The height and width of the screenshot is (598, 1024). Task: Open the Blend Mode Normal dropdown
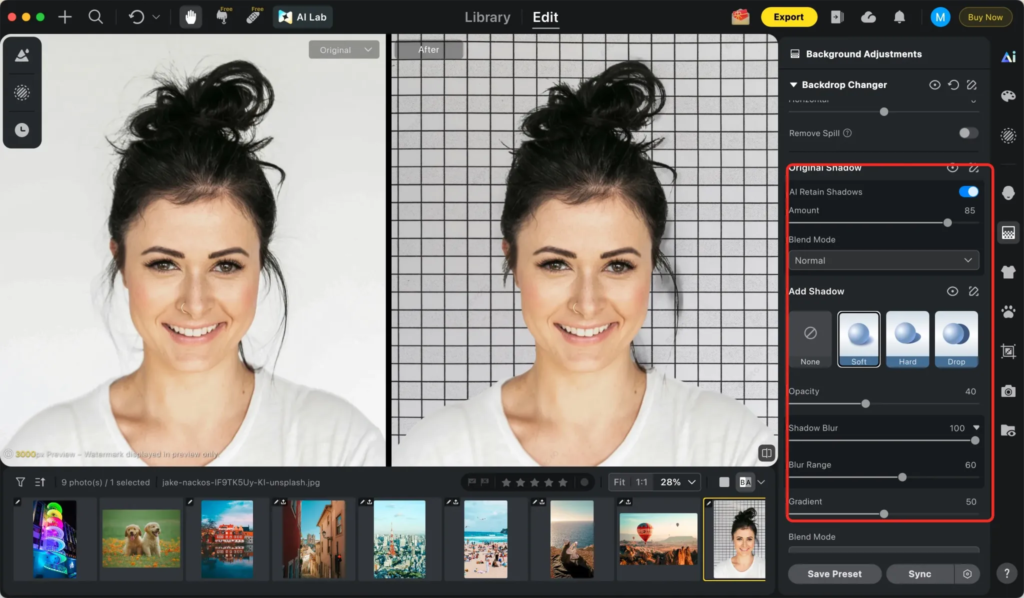point(883,260)
